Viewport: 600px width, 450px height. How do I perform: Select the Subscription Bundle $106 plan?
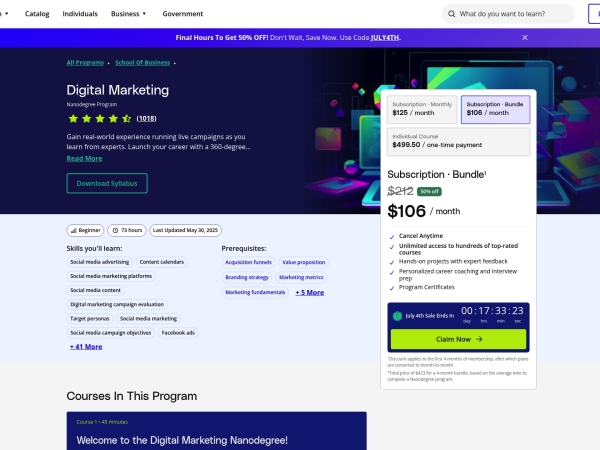coord(495,109)
